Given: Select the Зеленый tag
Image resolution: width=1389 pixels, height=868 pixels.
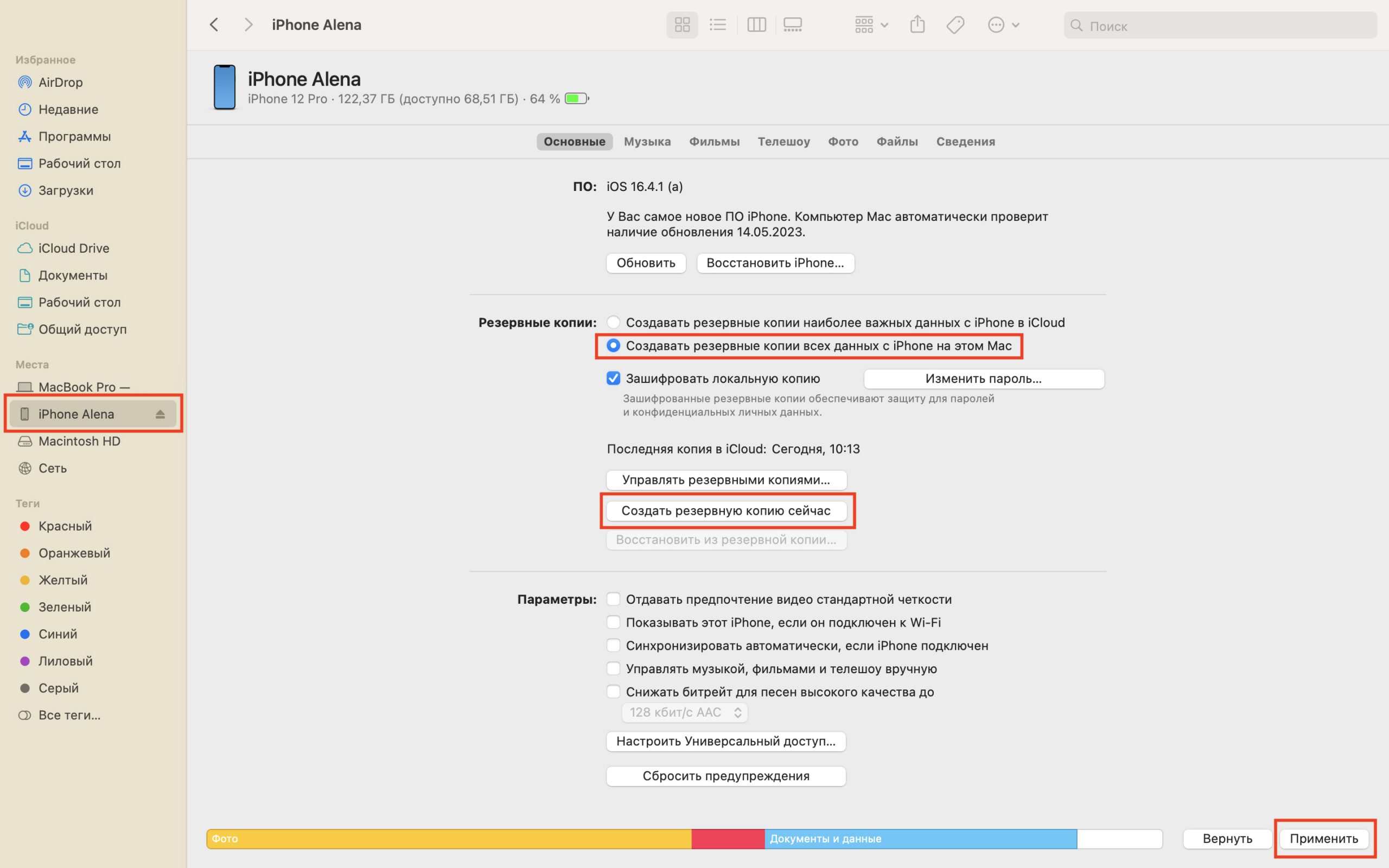Looking at the screenshot, I should [x=93, y=607].
